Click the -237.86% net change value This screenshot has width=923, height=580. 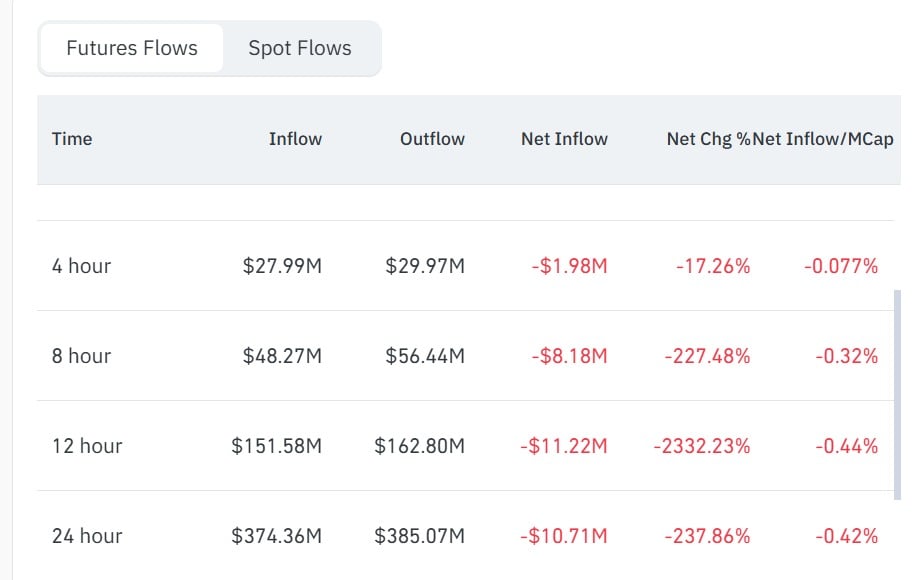pos(708,536)
